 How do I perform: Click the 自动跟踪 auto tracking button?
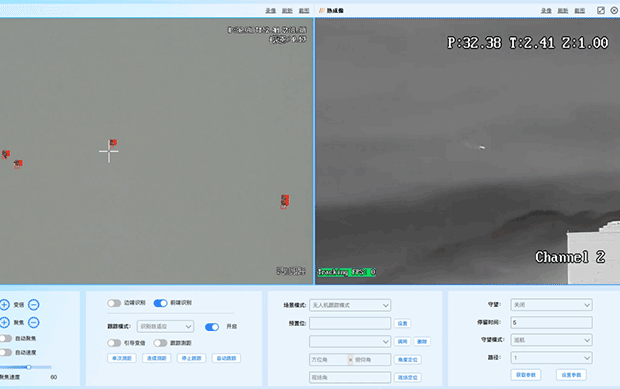(x=226, y=358)
